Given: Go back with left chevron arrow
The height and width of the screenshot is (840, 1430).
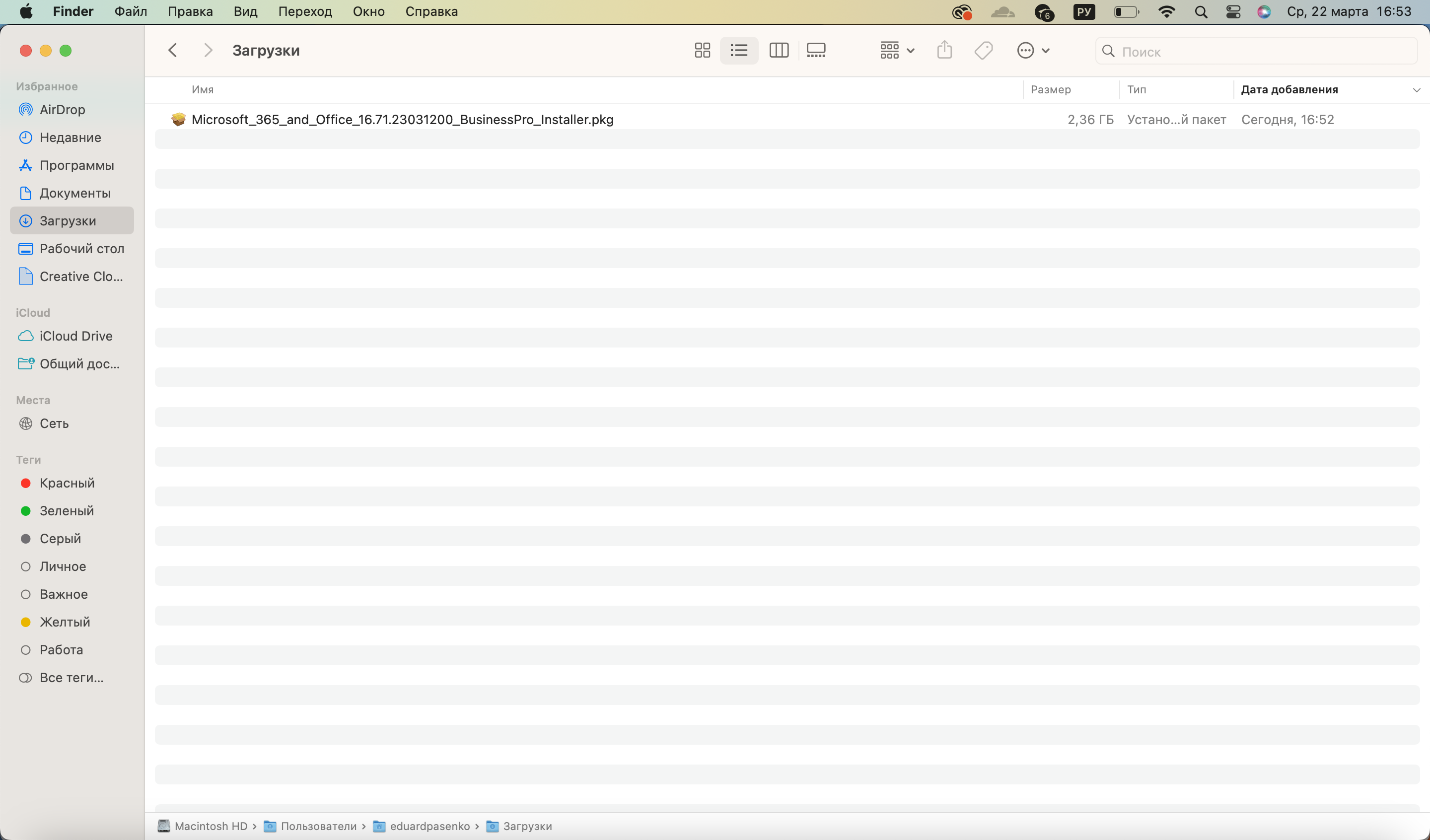Looking at the screenshot, I should [x=173, y=51].
